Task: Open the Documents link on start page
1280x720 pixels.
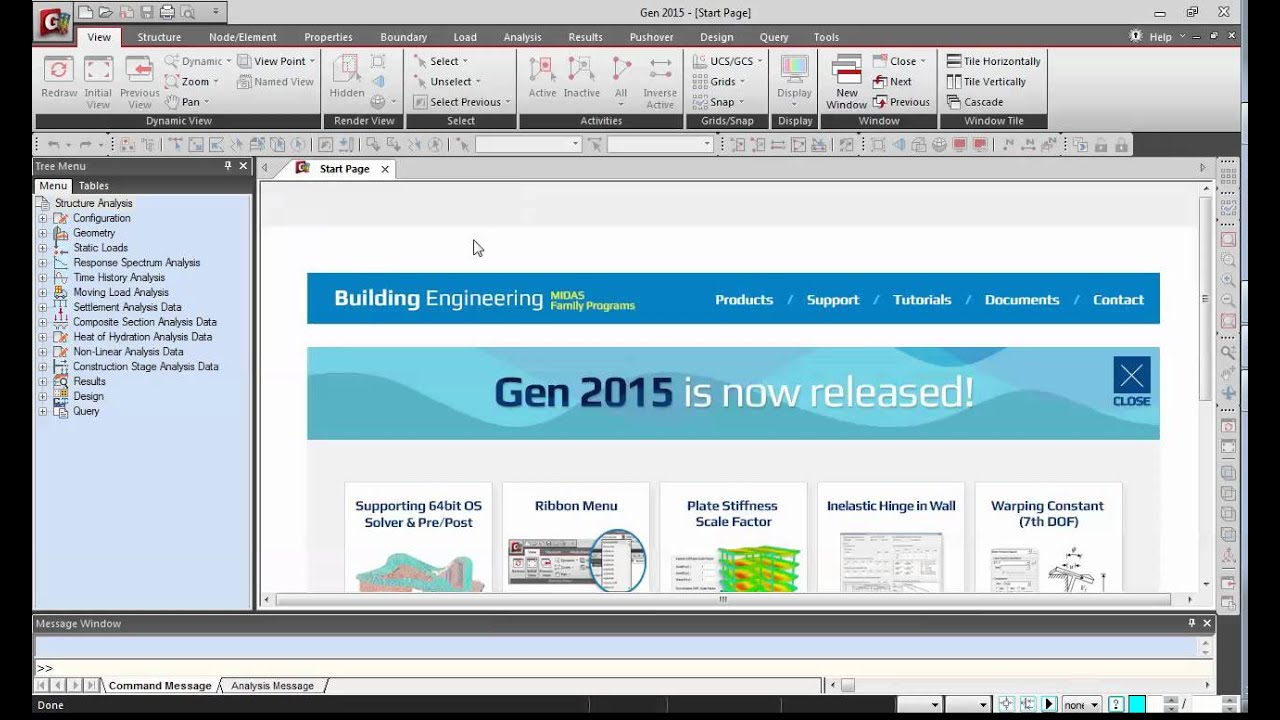Action: (1022, 300)
